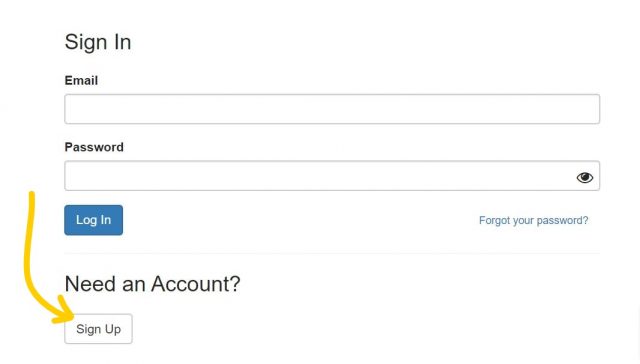Show the password using the eye icon
Viewport: 640px width, 364px height.
coord(584,178)
